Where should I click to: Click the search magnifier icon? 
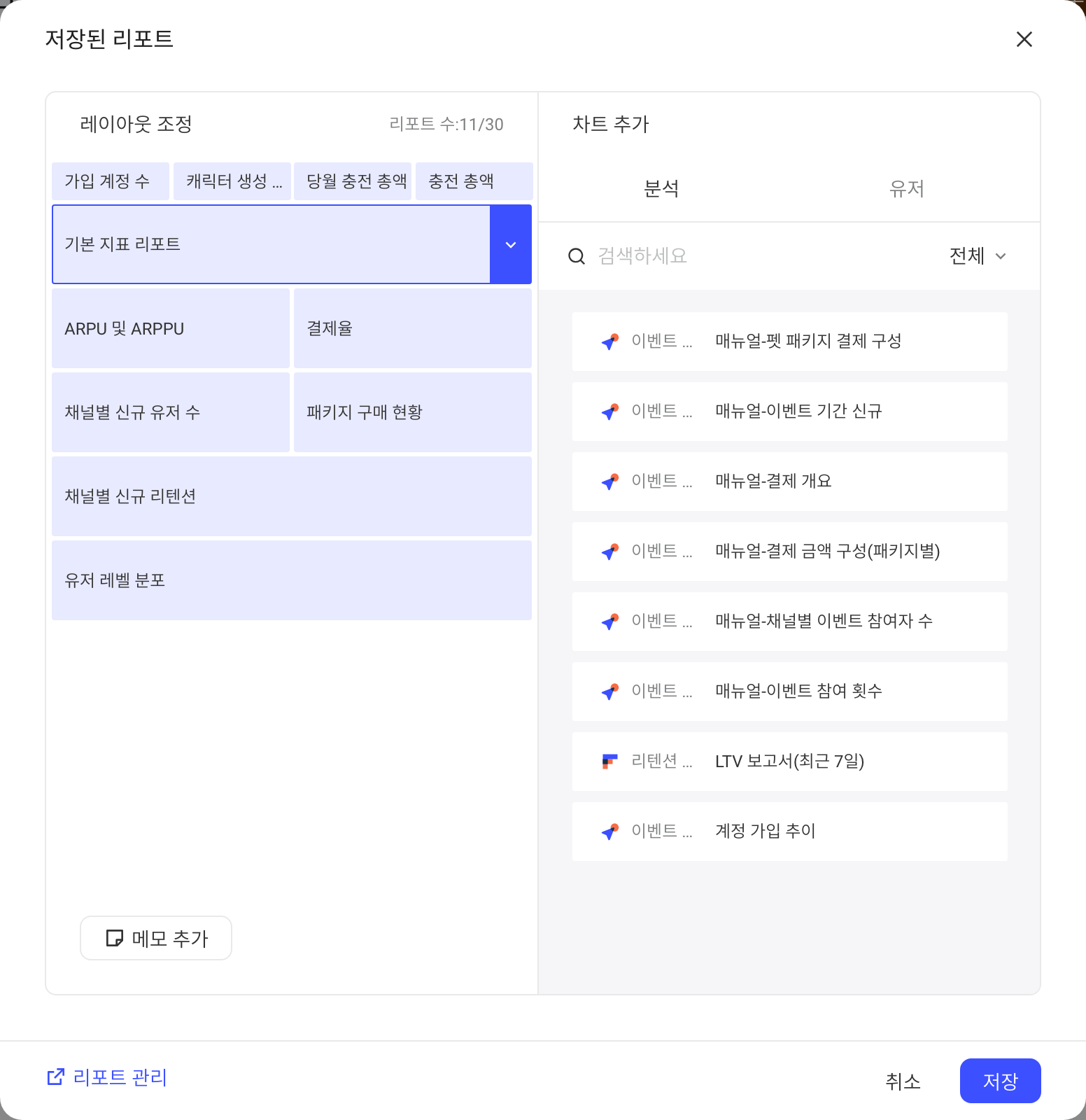[x=577, y=256]
